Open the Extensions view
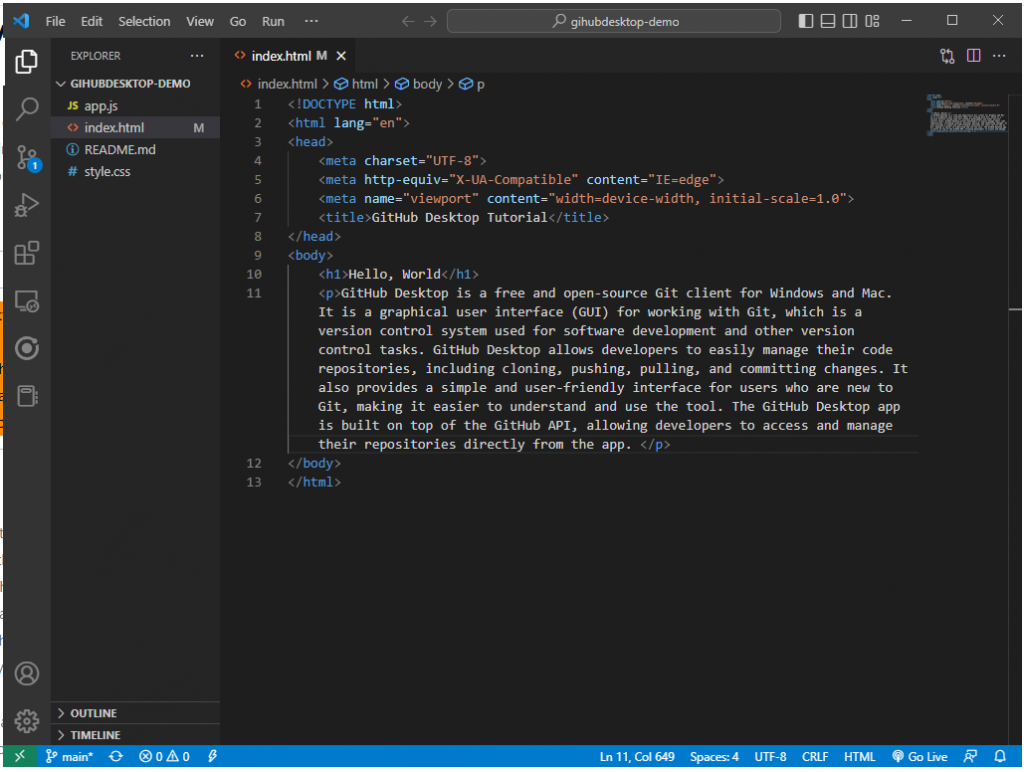The height and width of the screenshot is (772, 1024). tap(27, 253)
